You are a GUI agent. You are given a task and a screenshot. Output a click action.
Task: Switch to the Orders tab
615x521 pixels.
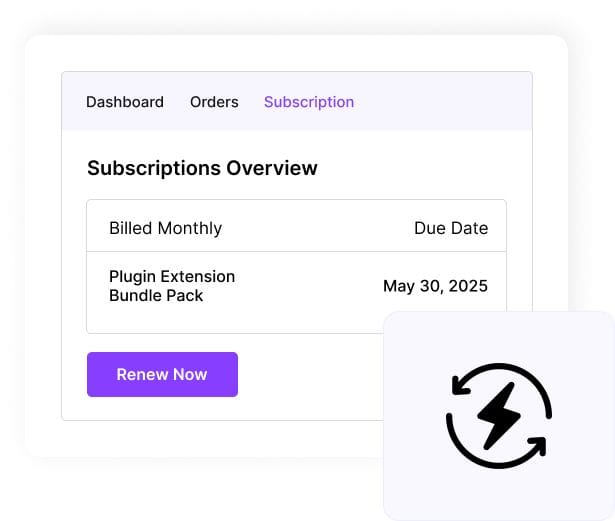(x=214, y=102)
